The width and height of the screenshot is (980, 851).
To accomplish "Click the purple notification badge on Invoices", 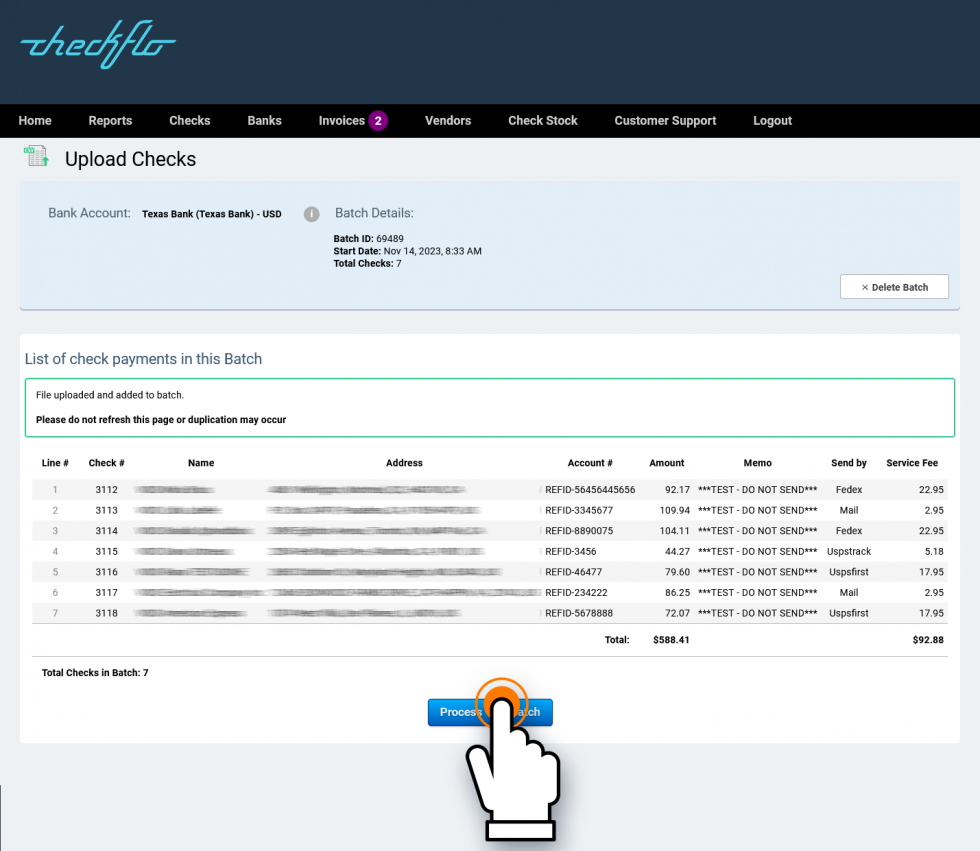I will click(380, 120).
